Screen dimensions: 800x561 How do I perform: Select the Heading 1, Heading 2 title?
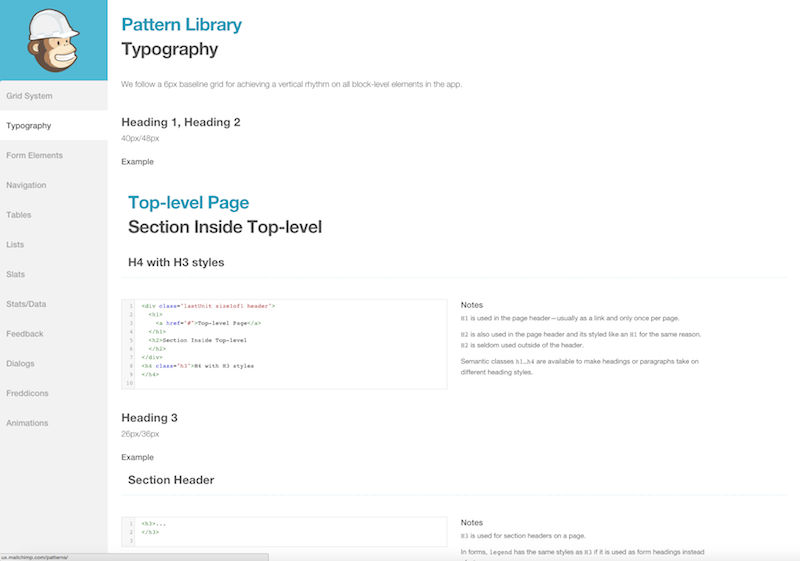click(x=181, y=122)
